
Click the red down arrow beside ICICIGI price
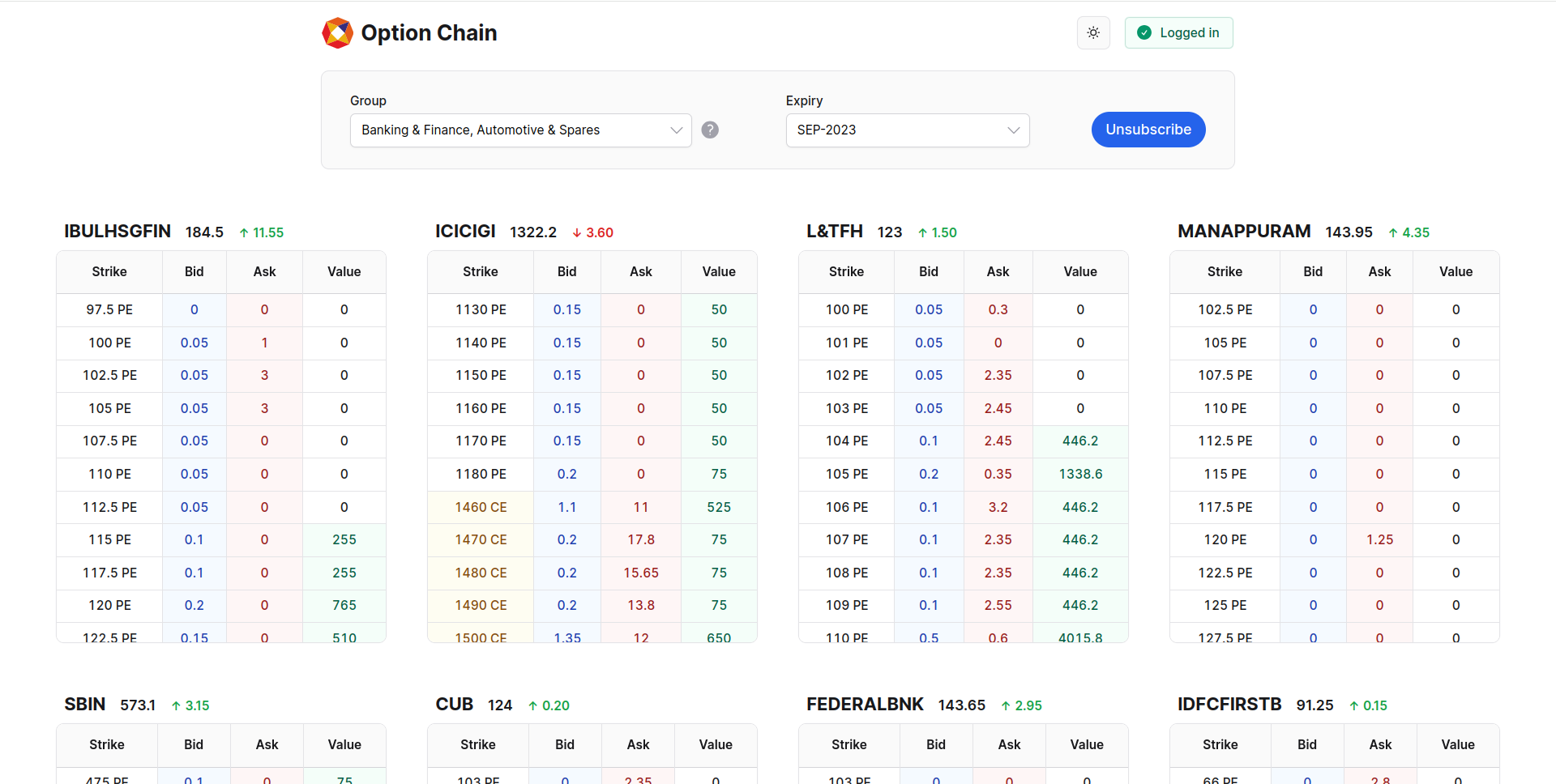pyautogui.click(x=576, y=232)
